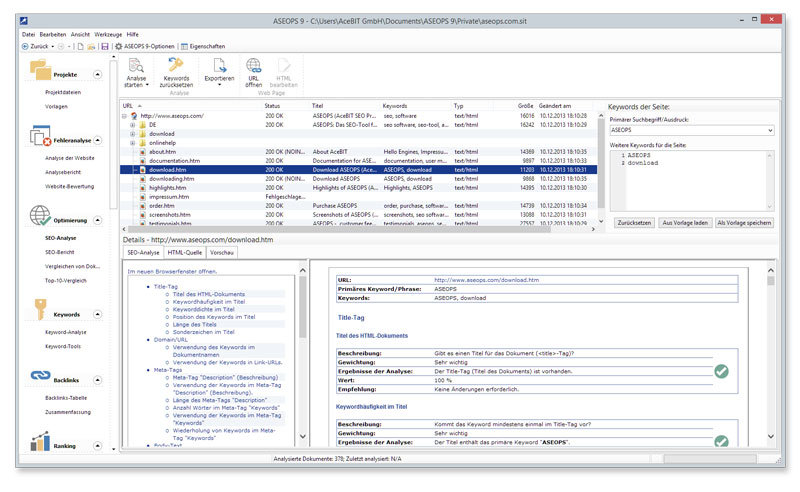The height and width of the screenshot is (492, 800).
Task: Open Primärer Suchbegriff dropdown
Action: (770, 130)
